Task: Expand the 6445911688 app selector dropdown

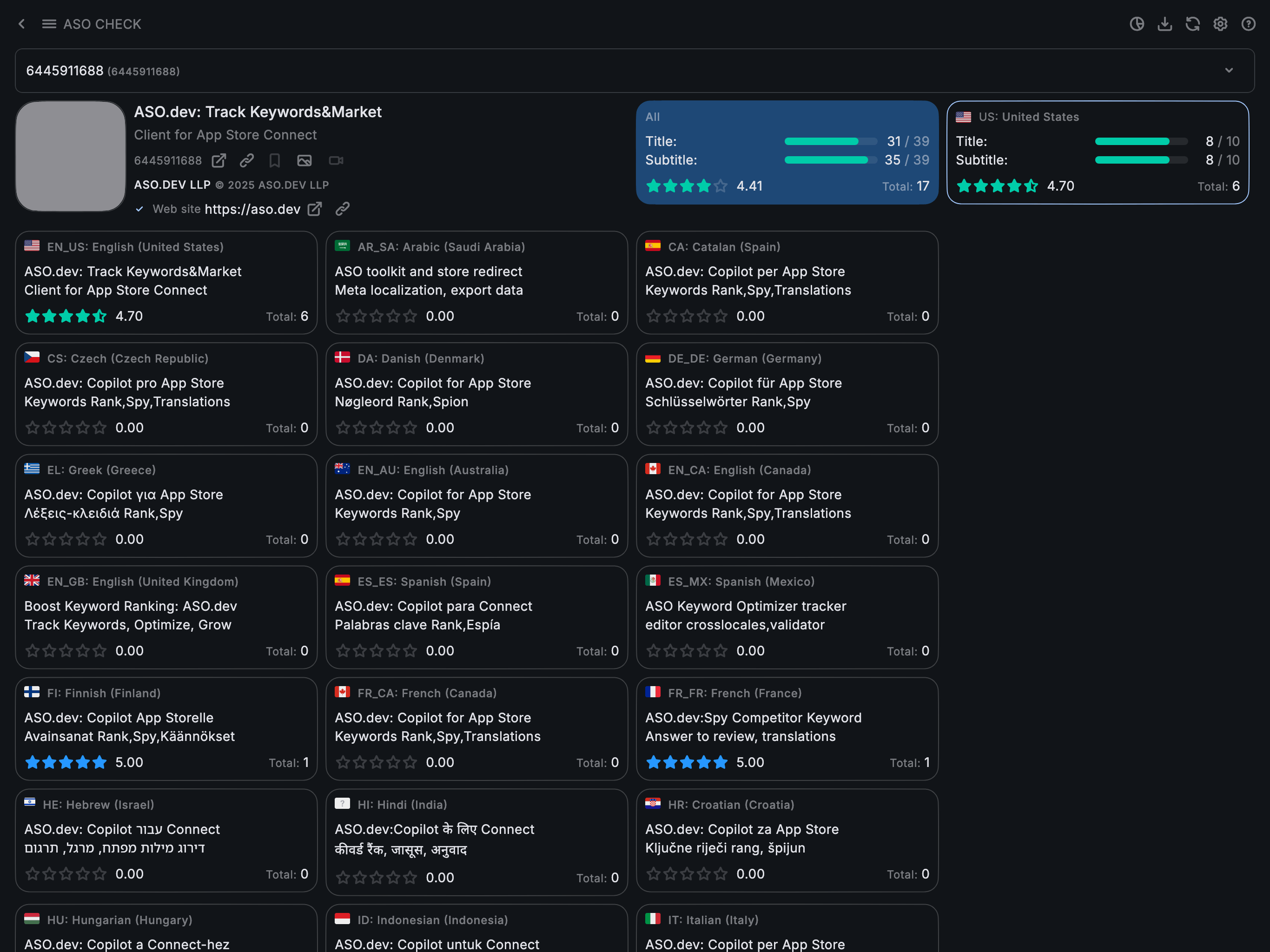Action: coord(1229,71)
